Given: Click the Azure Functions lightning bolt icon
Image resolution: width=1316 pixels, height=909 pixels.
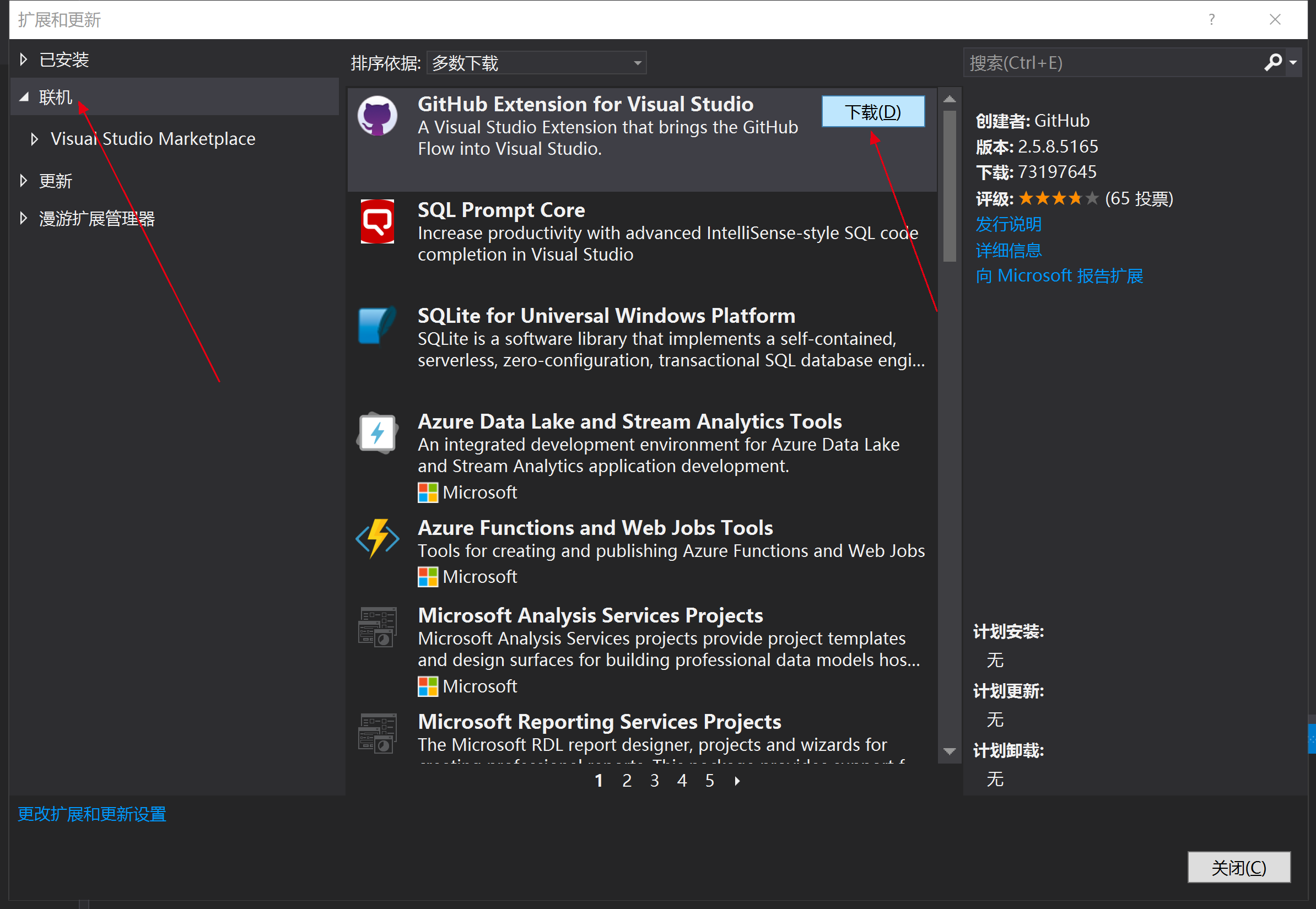Looking at the screenshot, I should pyautogui.click(x=377, y=538).
